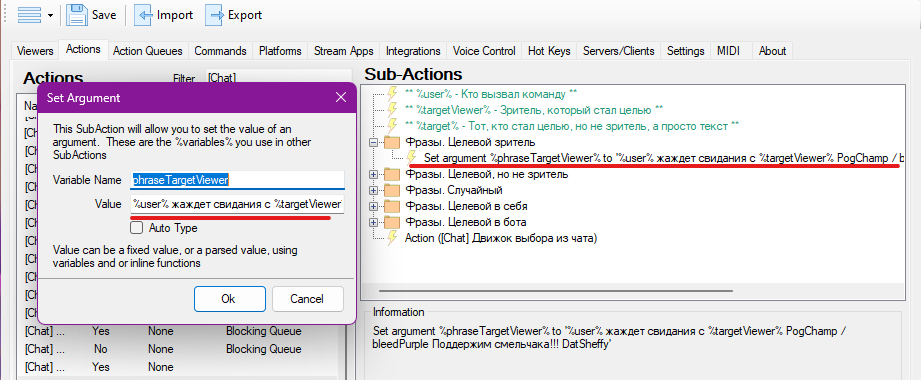Select the '%target% - Тот, кто стал целью' comment
The image size is (921, 380).
pos(572,126)
